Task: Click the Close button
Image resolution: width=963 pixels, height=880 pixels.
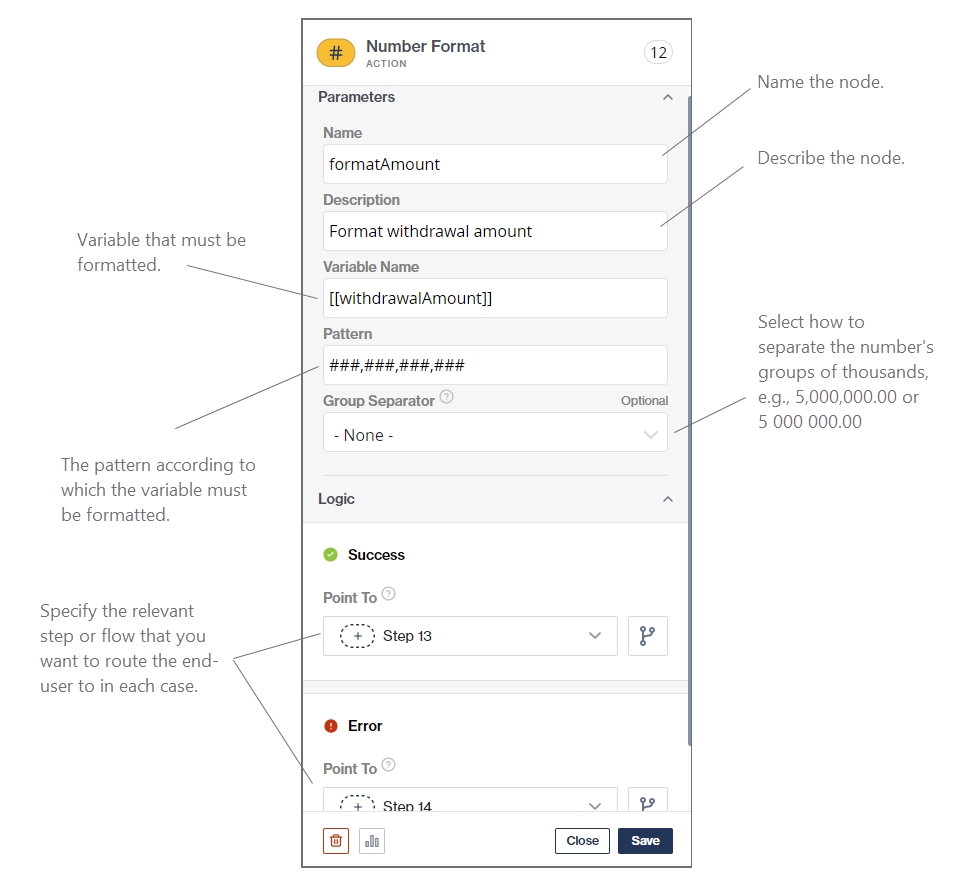Action: click(x=582, y=841)
